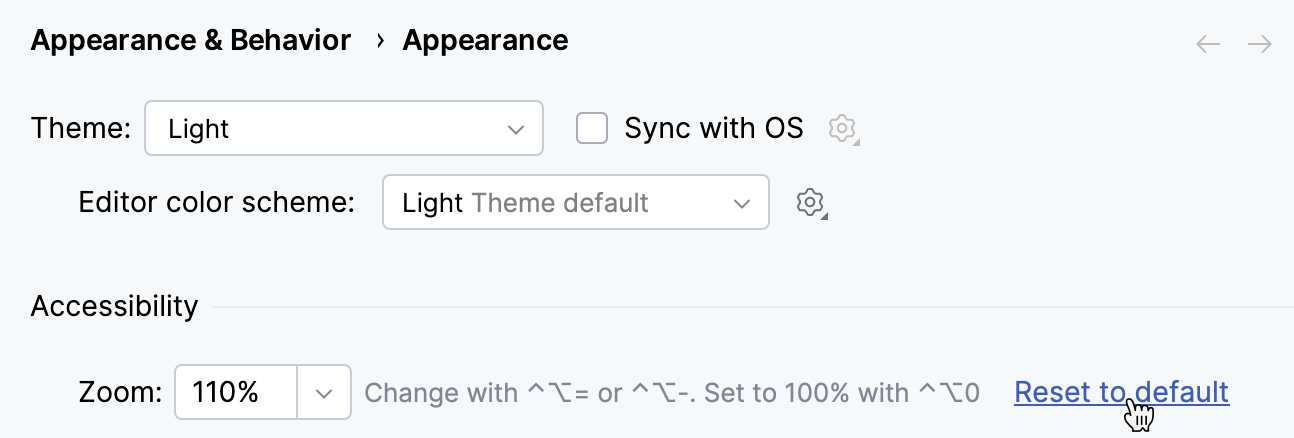Image resolution: width=1294 pixels, height=438 pixels.
Task: Click the Theme label
Action: 81,128
